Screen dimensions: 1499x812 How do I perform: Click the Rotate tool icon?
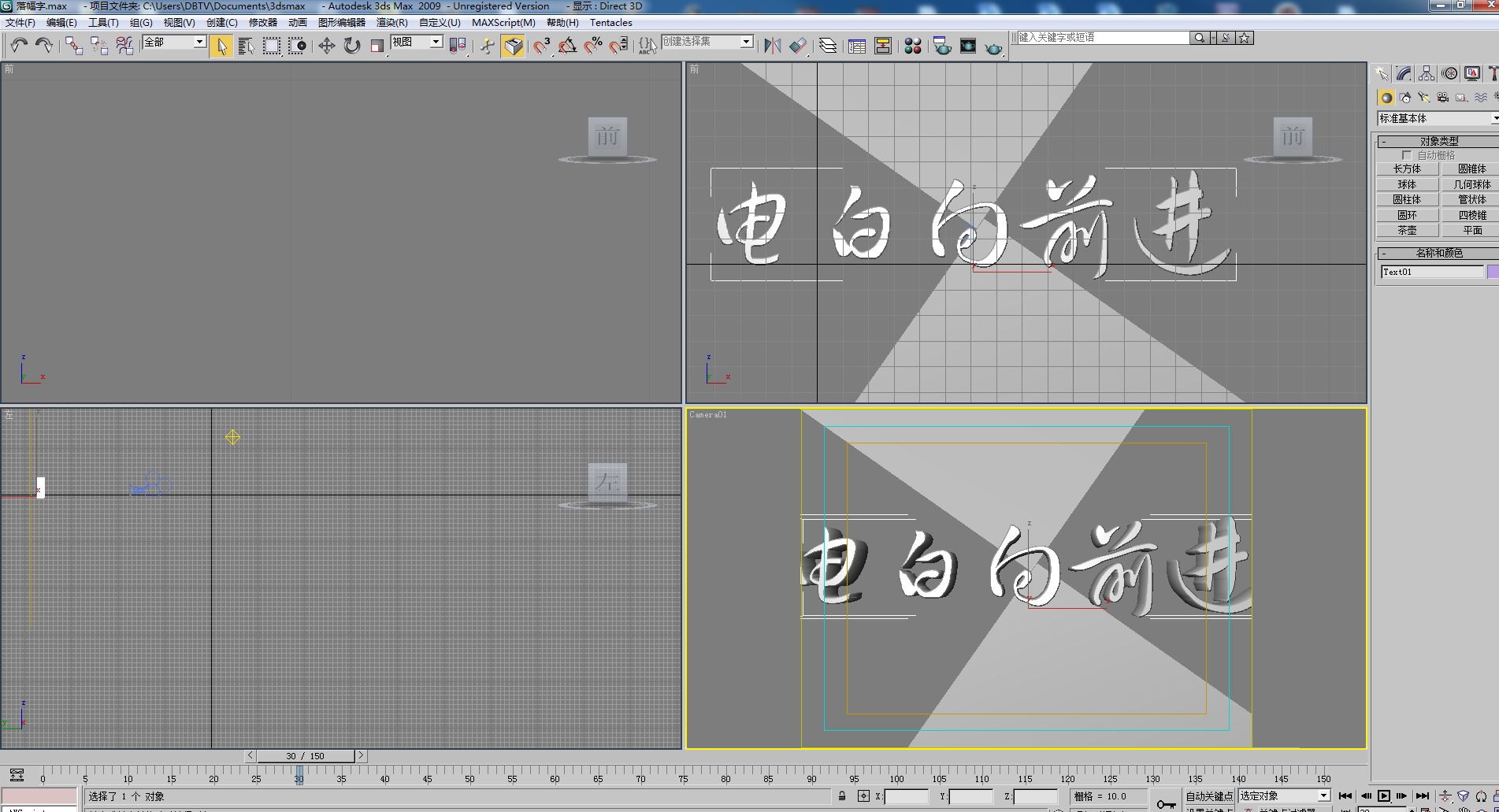click(x=351, y=46)
